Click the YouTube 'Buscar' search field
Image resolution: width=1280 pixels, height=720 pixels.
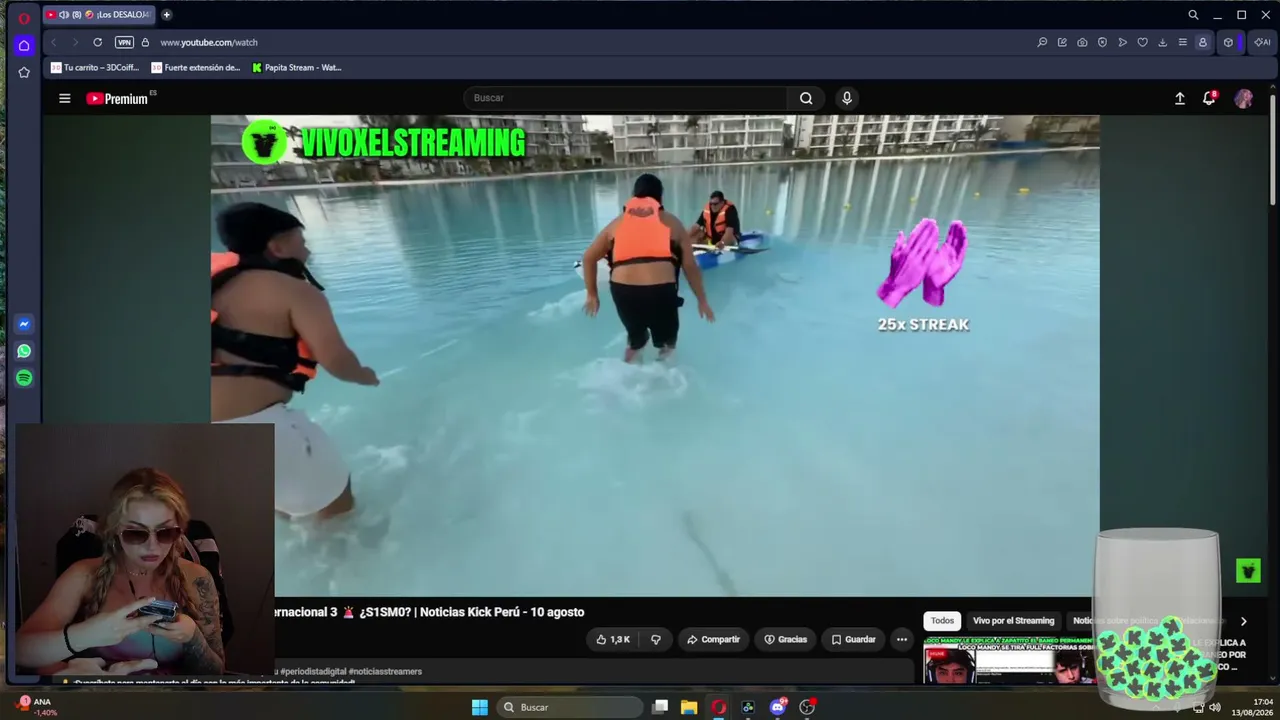(625, 98)
